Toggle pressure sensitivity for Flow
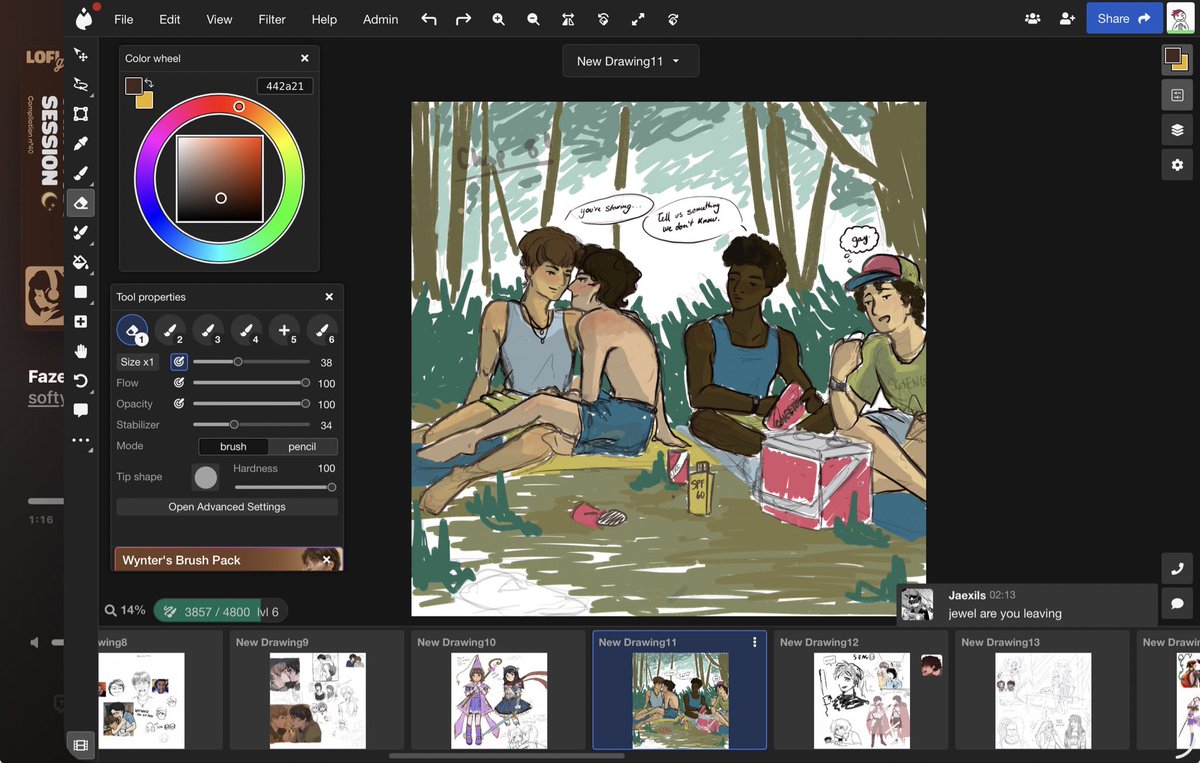Viewport: 1200px width, 763px height. click(x=179, y=383)
